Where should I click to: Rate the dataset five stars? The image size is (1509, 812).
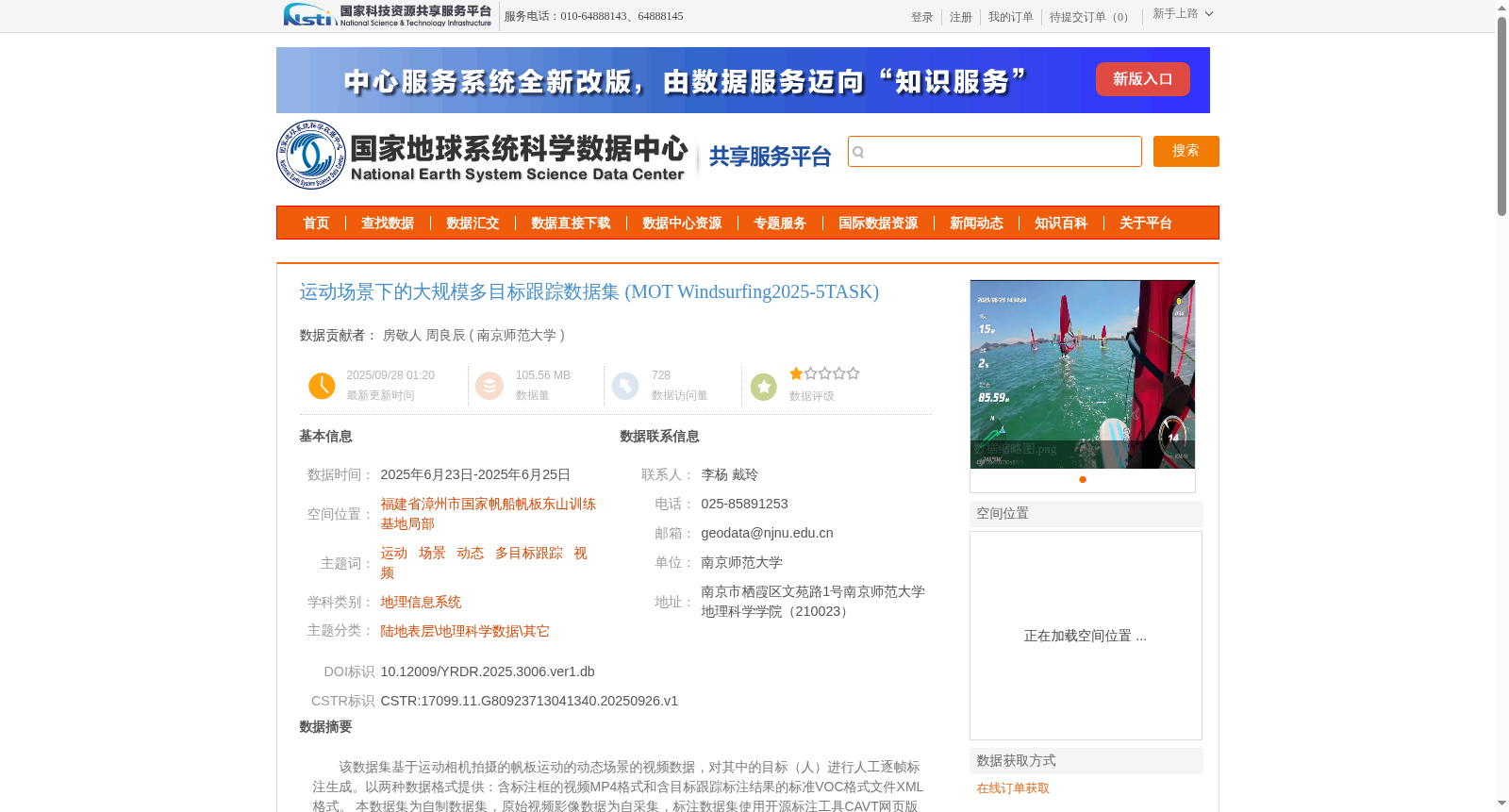tap(853, 373)
